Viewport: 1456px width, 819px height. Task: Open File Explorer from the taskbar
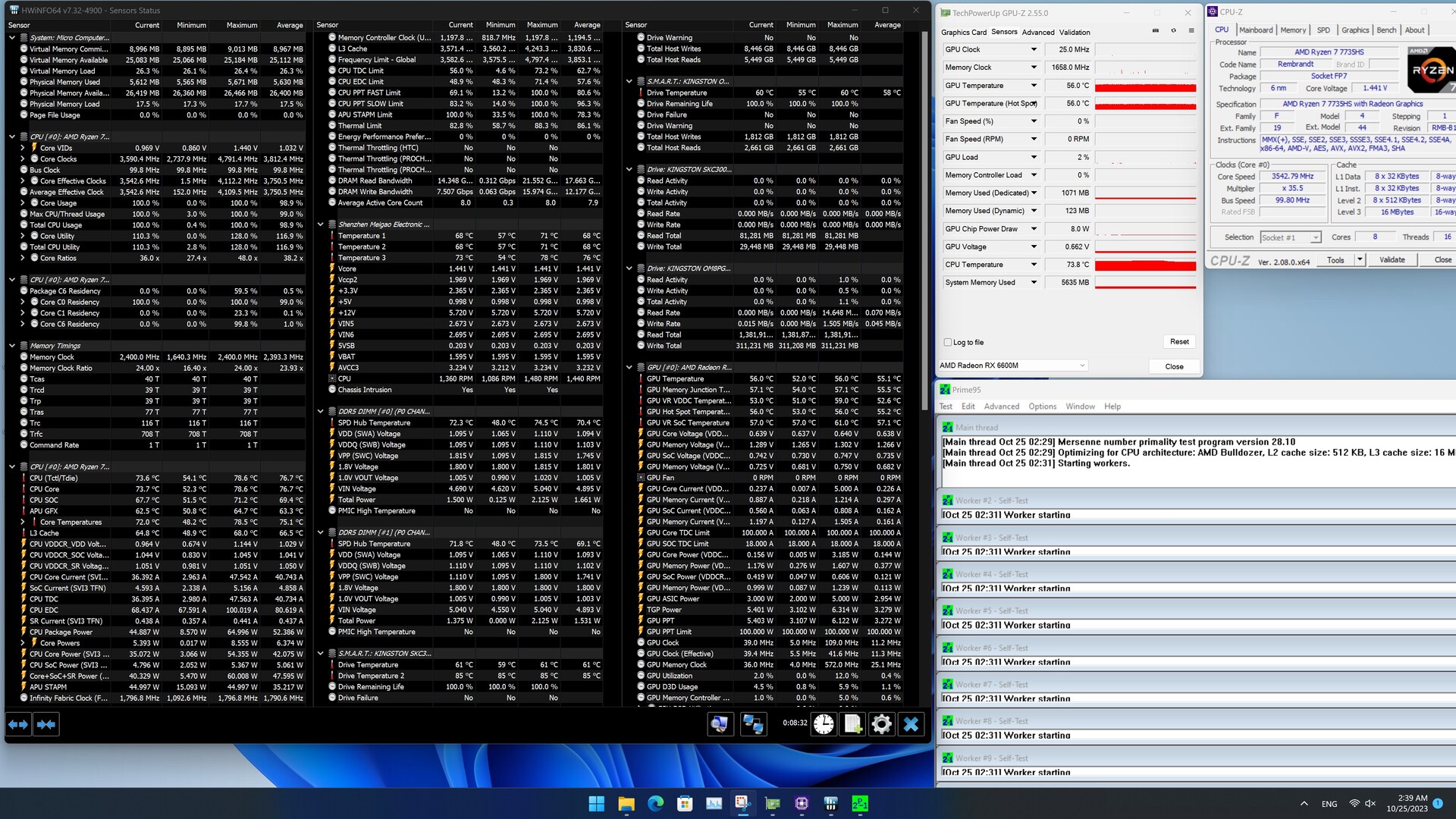coord(626,803)
